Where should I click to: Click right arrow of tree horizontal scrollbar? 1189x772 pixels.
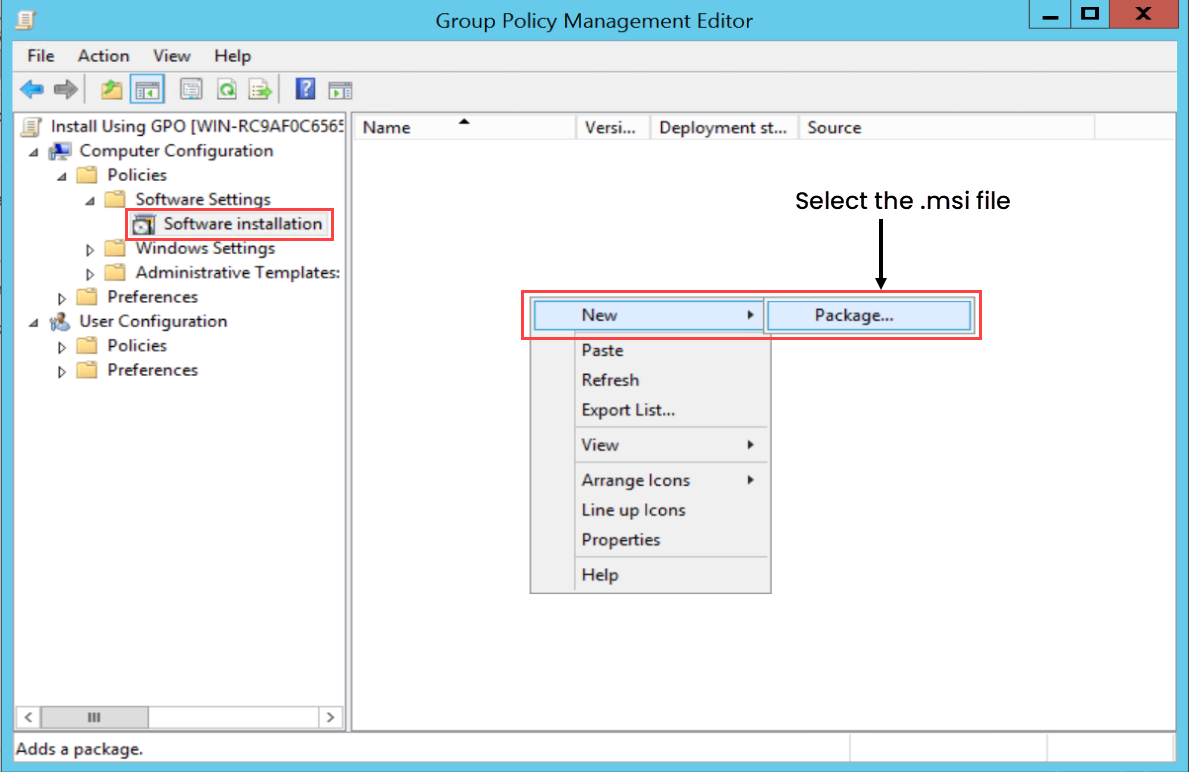(x=331, y=718)
